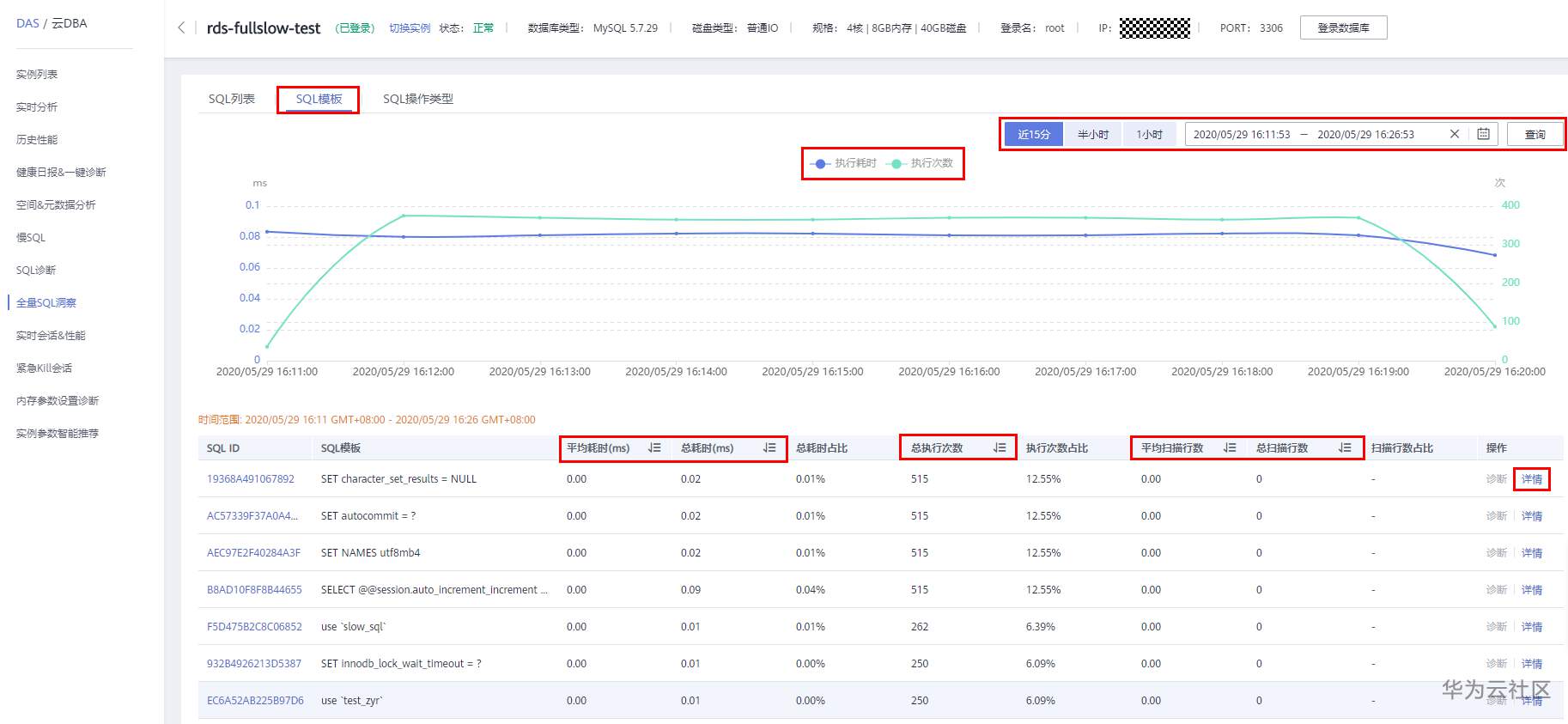1568x724 pixels.
Task: Go back using the arrow beside rds-fullslow-test
Action: 181,27
